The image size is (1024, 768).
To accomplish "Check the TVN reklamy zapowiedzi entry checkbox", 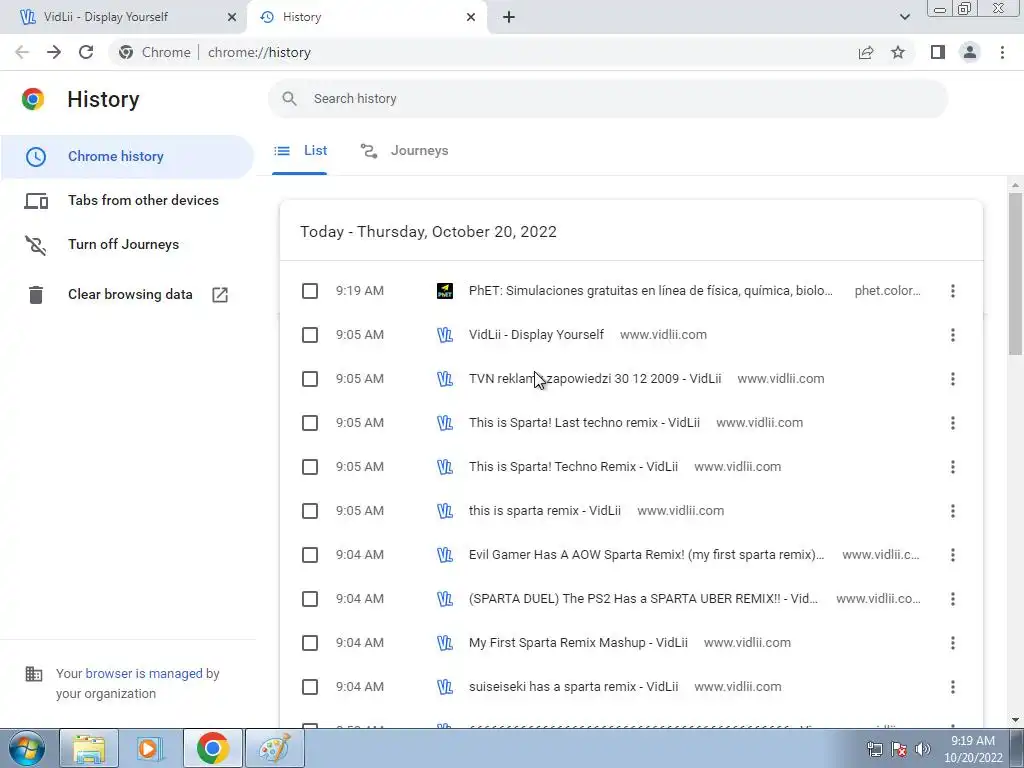I will click(310, 379).
